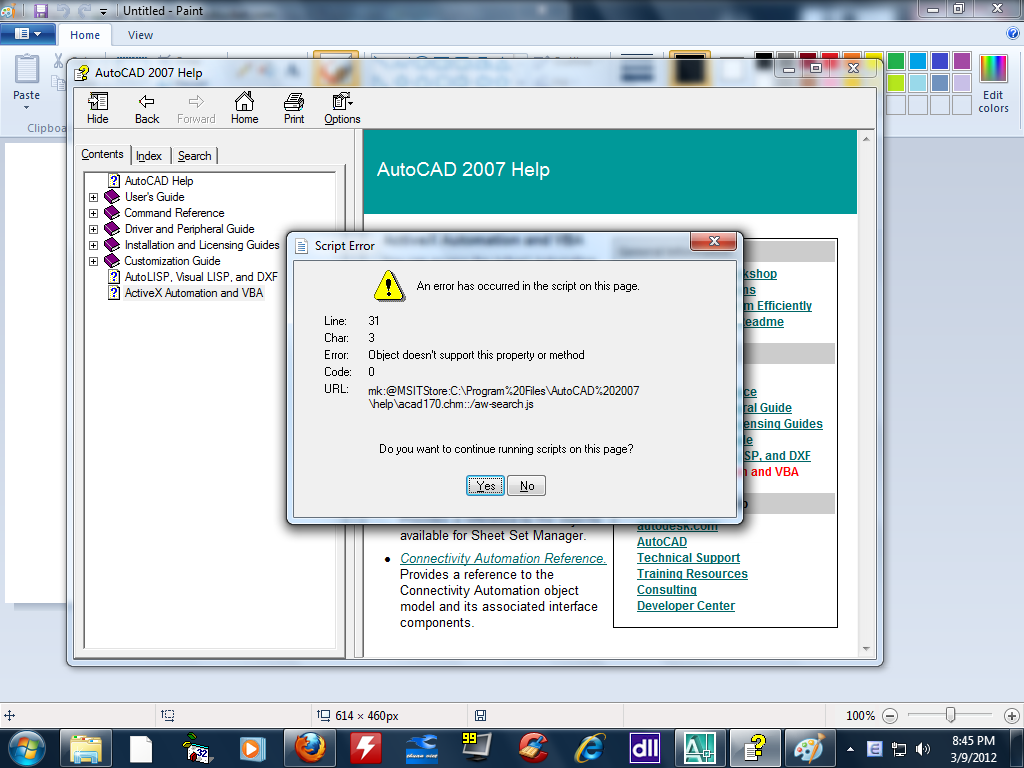The width and height of the screenshot is (1024, 768).
Task: Click the AutoCAD Help question icon on taskbar
Action: [755, 748]
